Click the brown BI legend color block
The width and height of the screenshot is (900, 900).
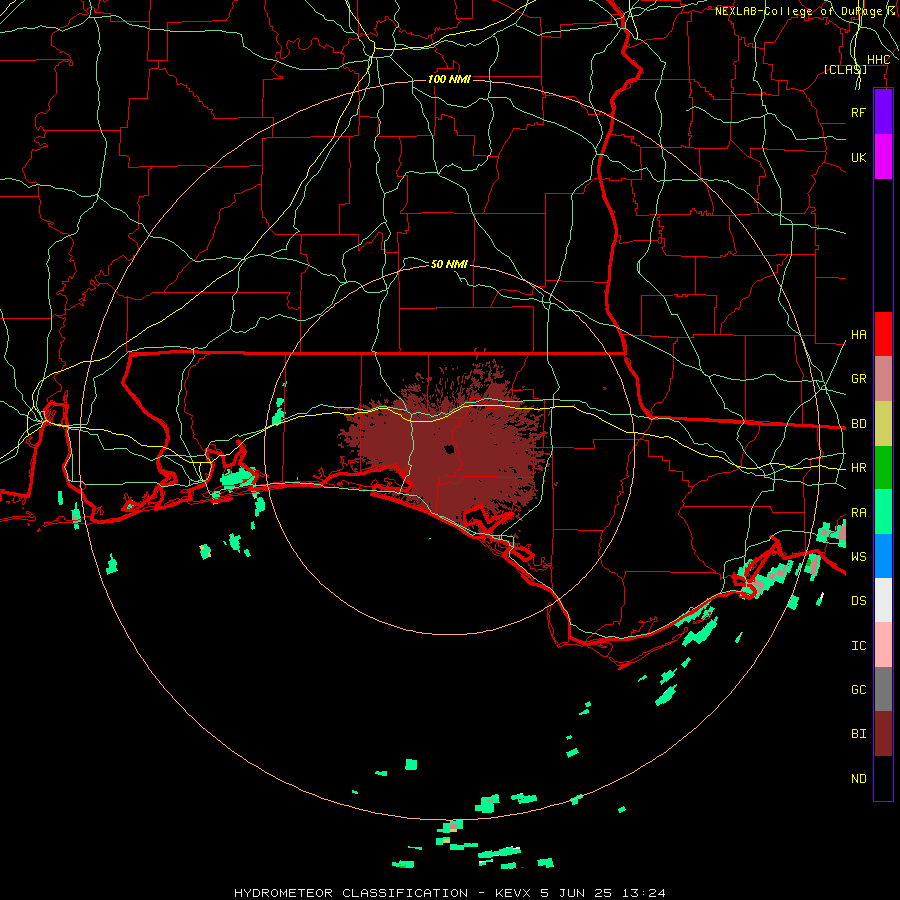click(883, 734)
